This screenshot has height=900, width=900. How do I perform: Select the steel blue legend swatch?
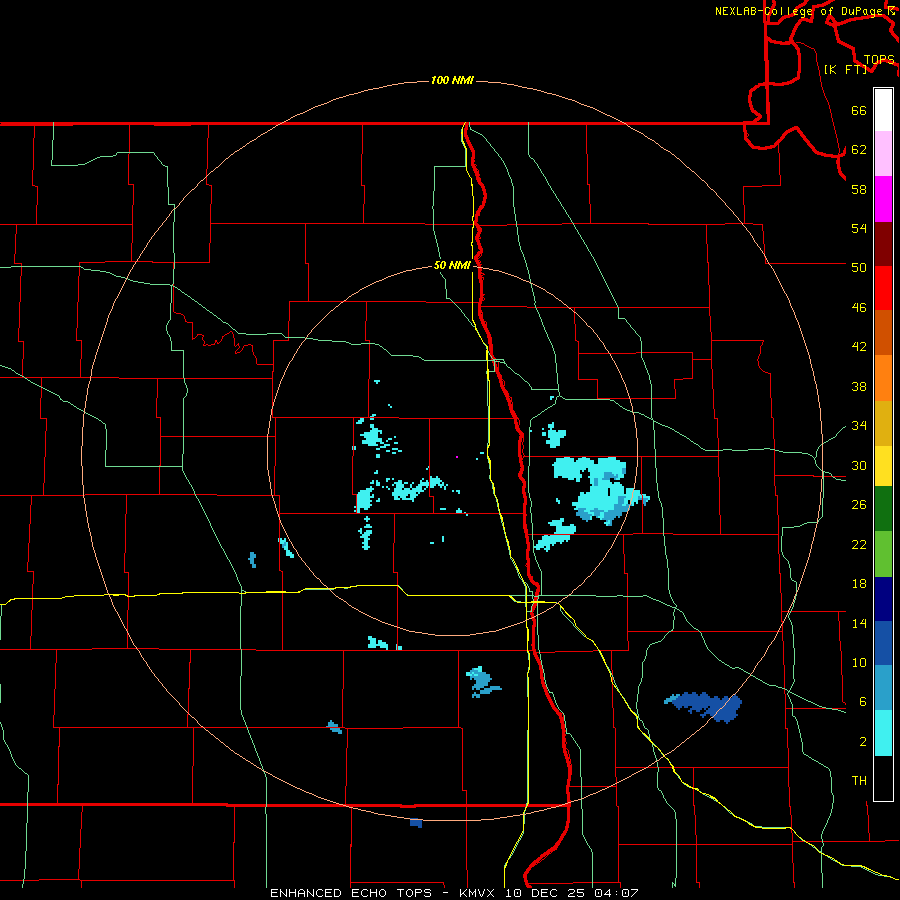883,688
